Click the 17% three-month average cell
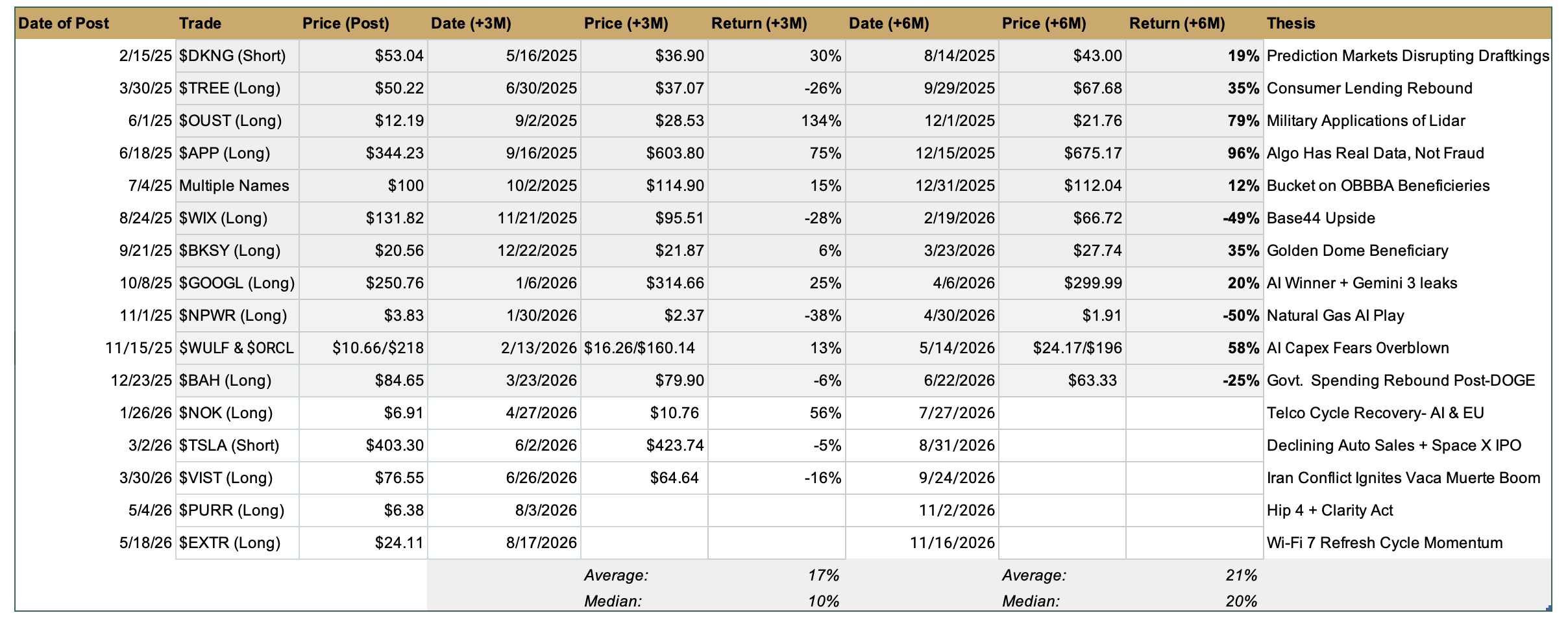The height and width of the screenshot is (626, 1568). pyautogui.click(x=777, y=575)
